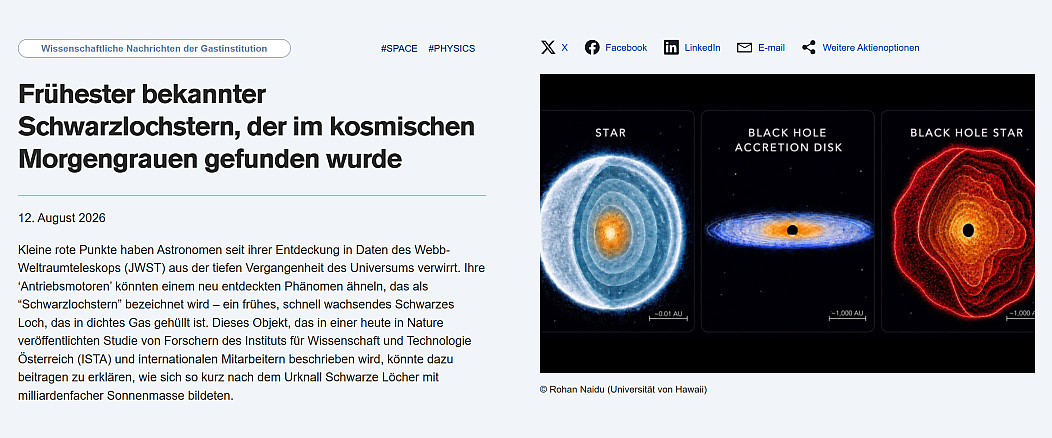Click the X (Twitter) share icon
1052x438 pixels.
pyautogui.click(x=548, y=48)
